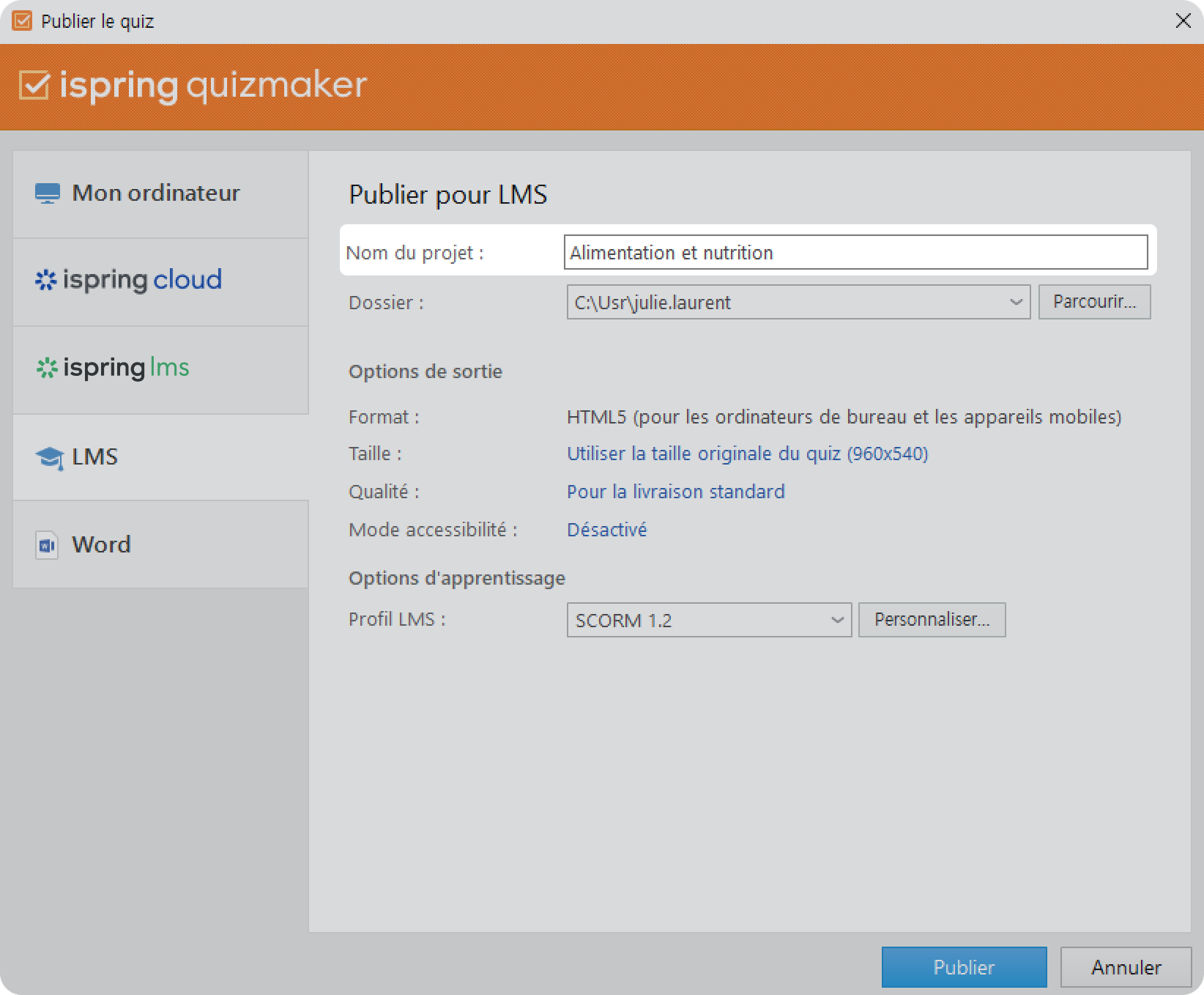
Task: Click the QuizMaker checkbox logo in banner
Action: [34, 86]
